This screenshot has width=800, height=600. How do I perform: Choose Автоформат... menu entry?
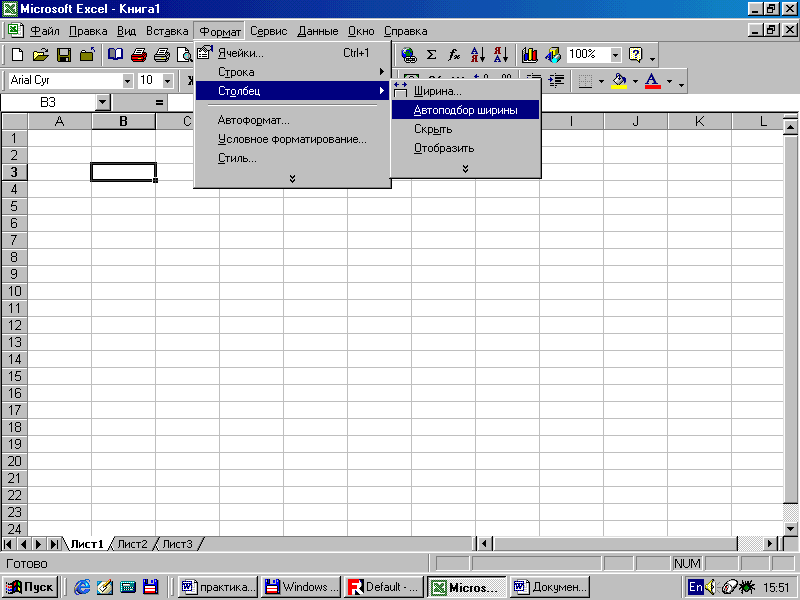[x=292, y=120]
